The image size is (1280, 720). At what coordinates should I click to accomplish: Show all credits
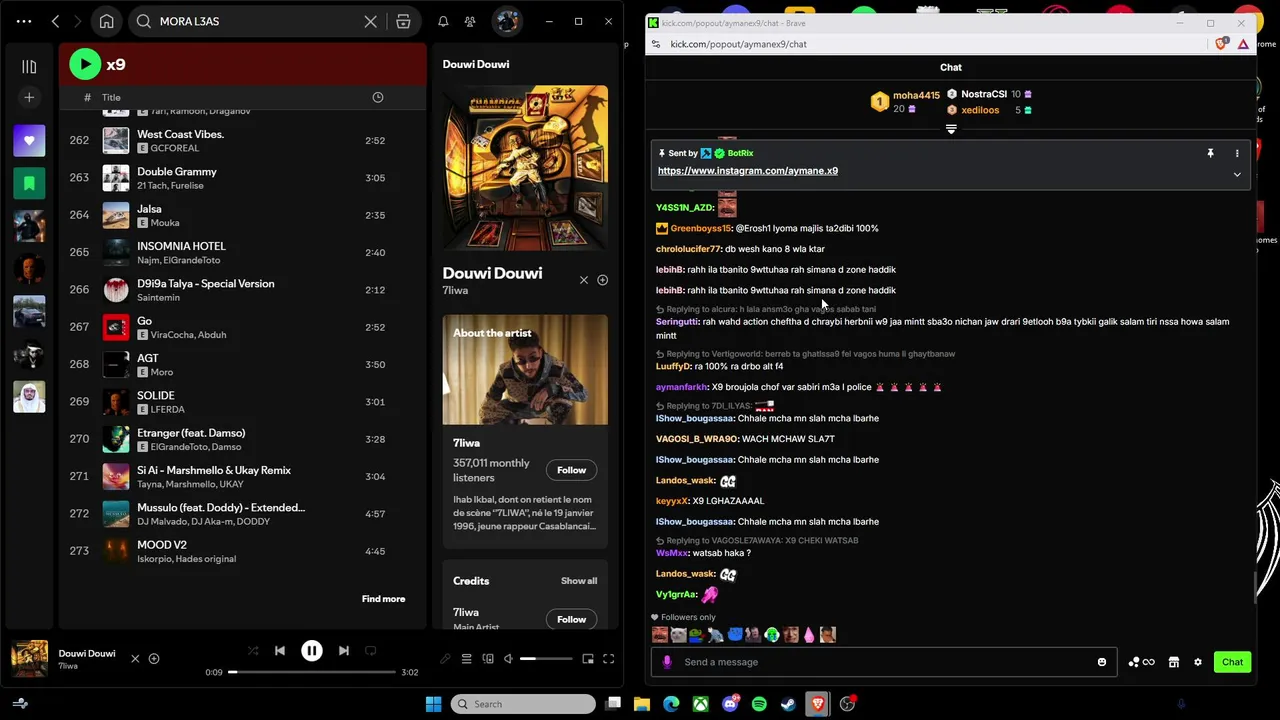579,581
